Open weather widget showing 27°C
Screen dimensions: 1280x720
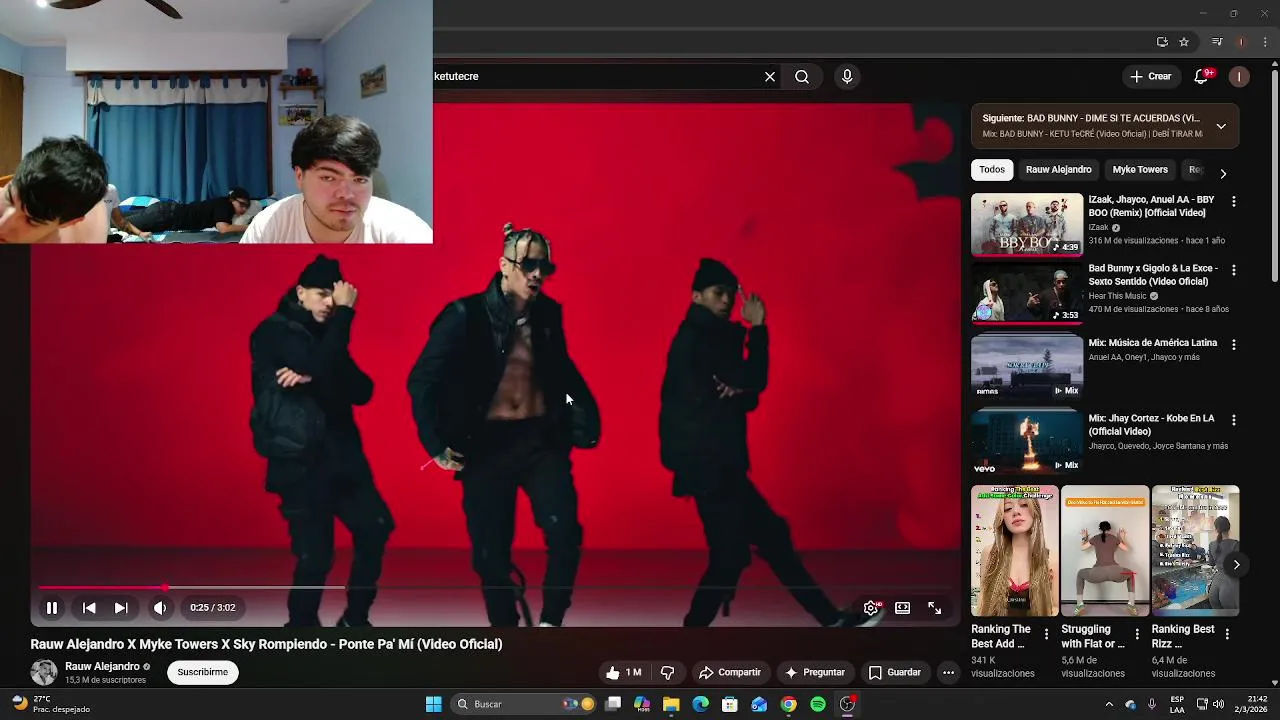[x=50, y=704]
